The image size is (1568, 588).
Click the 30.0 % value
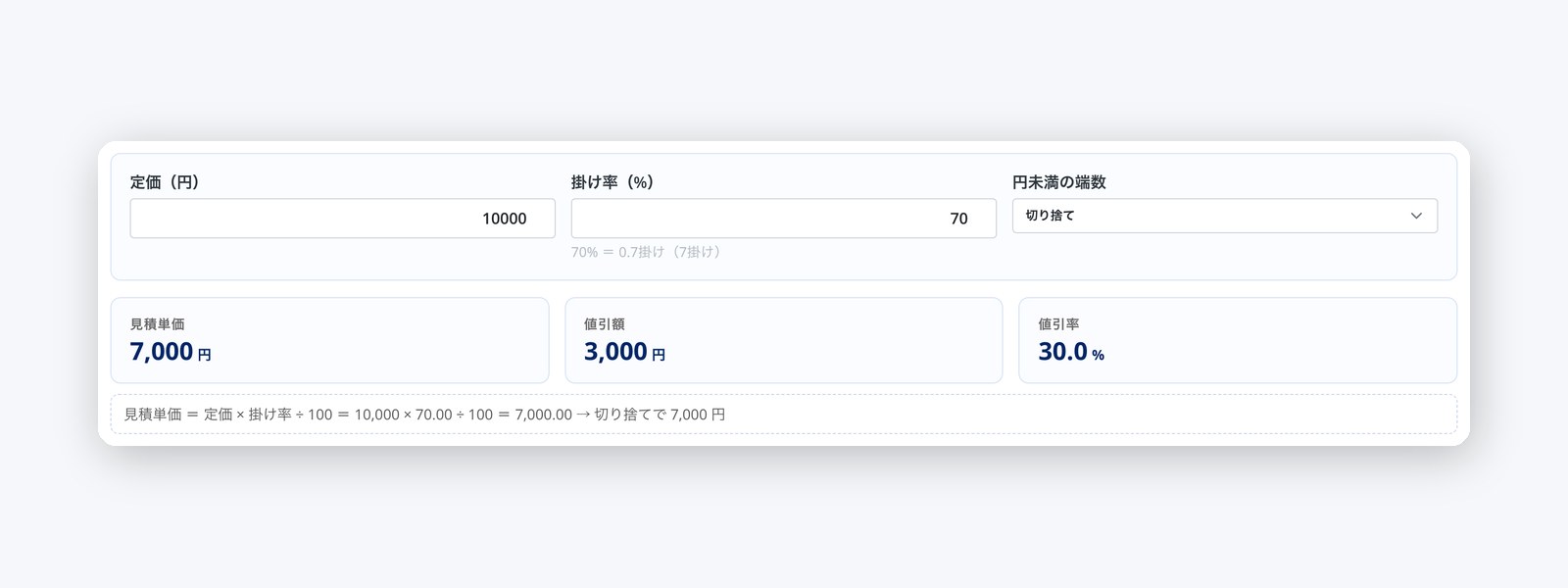click(x=1071, y=352)
